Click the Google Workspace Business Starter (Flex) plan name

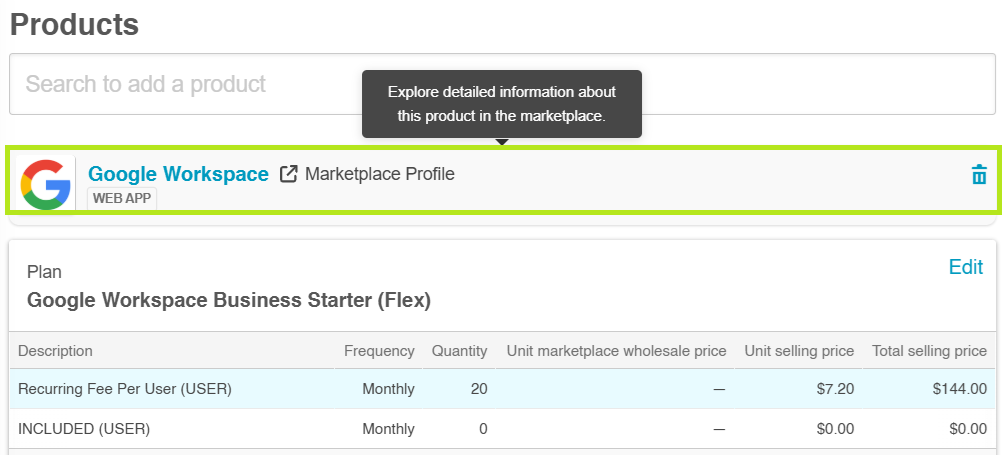[x=229, y=300]
